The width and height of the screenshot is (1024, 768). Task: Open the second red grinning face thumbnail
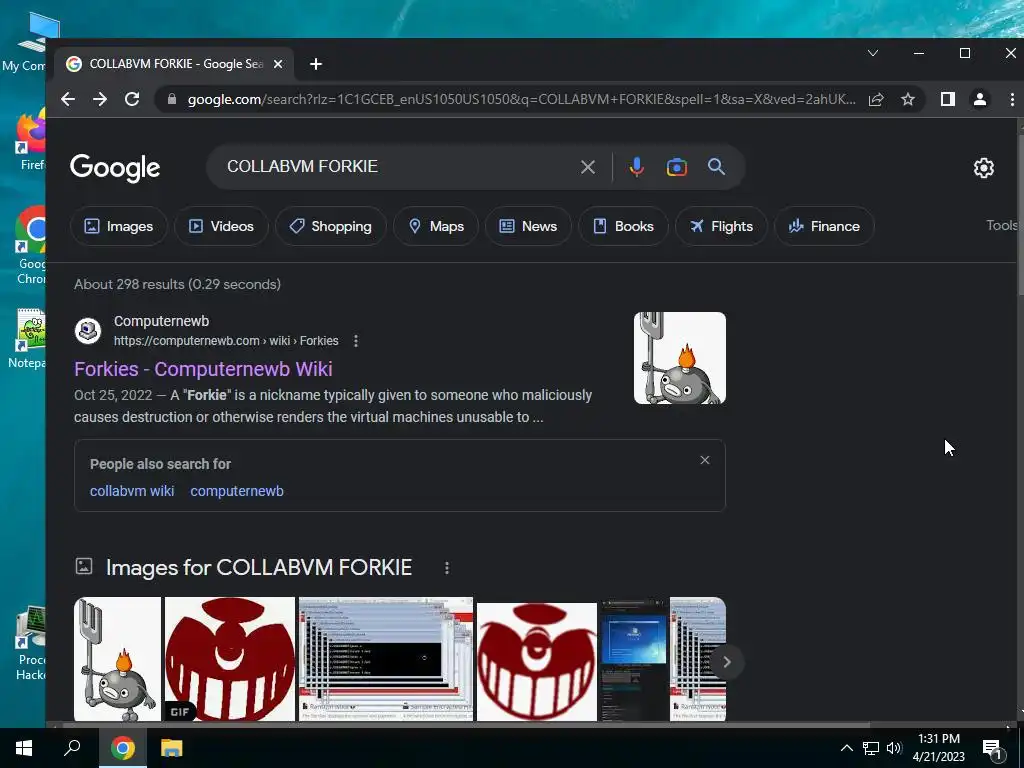[x=537, y=662]
